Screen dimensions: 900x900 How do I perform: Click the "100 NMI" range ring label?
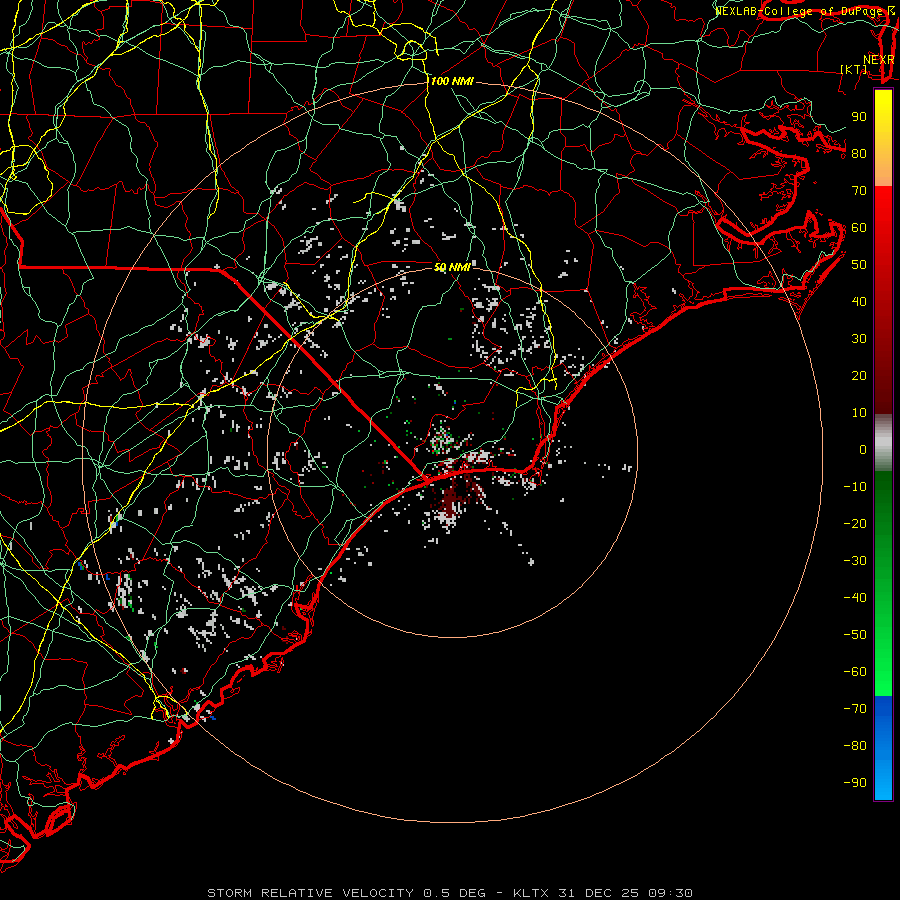[x=452, y=82]
